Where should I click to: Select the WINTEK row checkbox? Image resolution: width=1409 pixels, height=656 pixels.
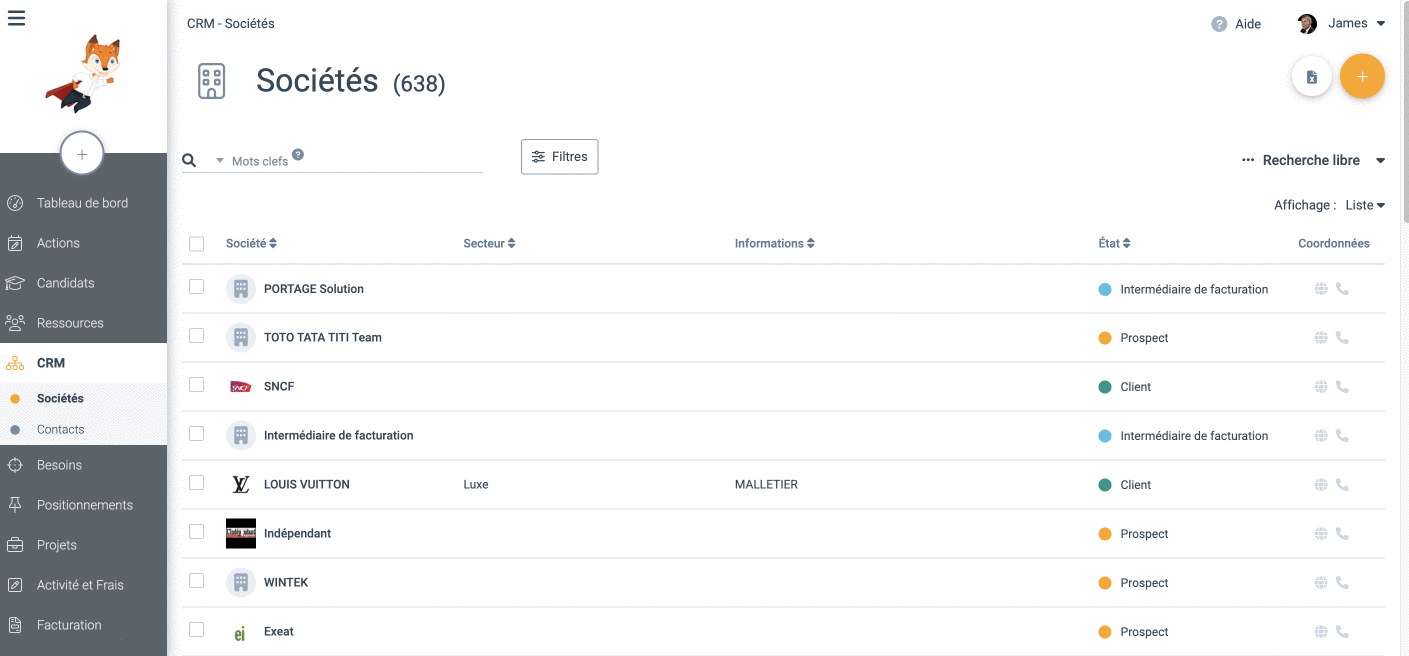click(196, 581)
